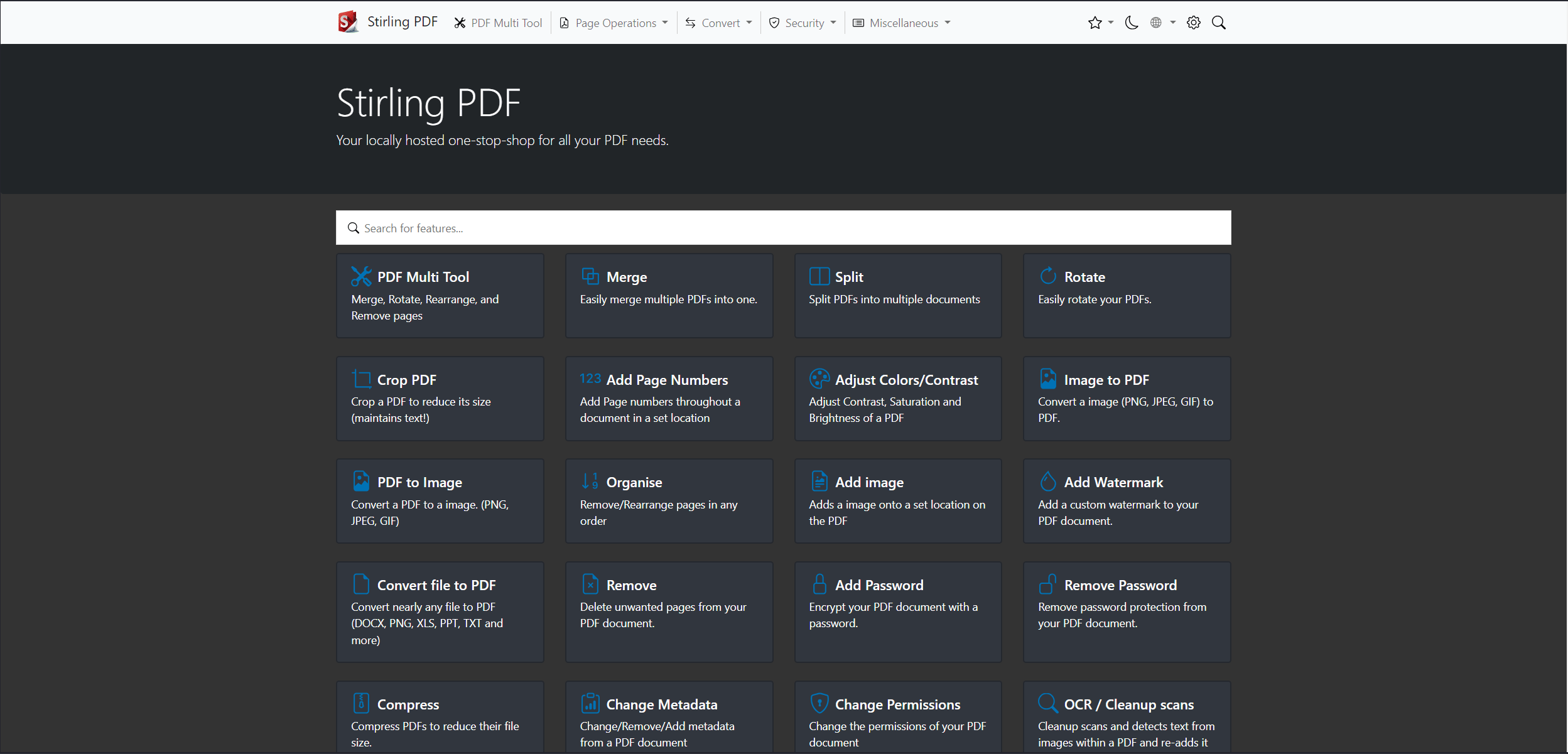
Task: Click the Change Metadata clipboard icon
Action: point(590,703)
